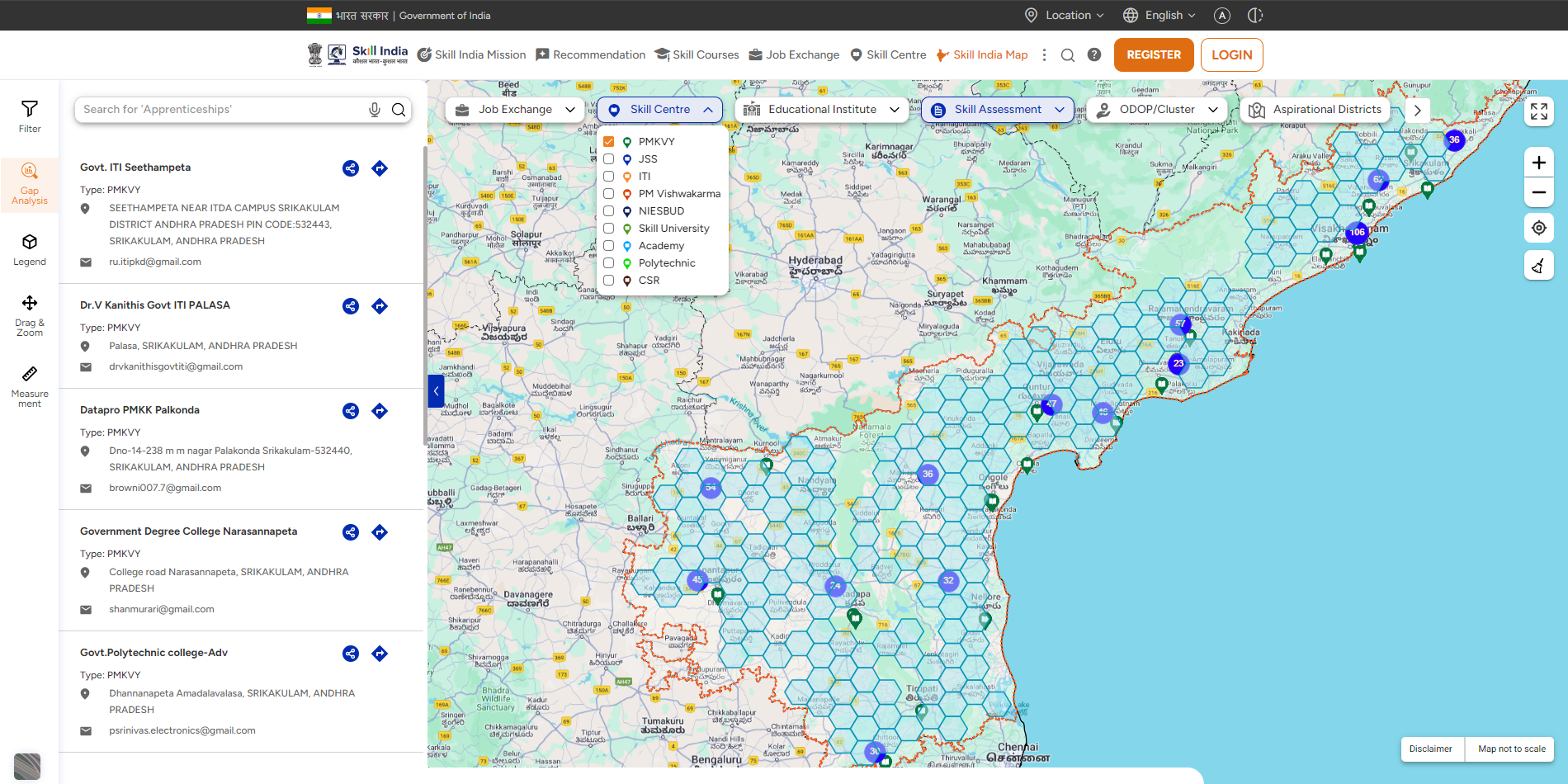The image size is (1568, 784).
Task: Click the REGISTER button
Action: tap(1154, 54)
